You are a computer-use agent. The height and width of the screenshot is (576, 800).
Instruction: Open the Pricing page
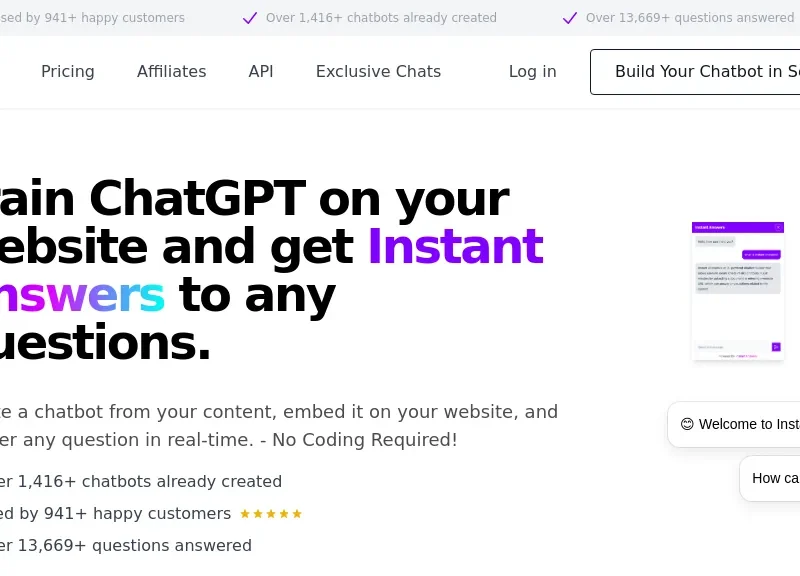pyautogui.click(x=67, y=71)
